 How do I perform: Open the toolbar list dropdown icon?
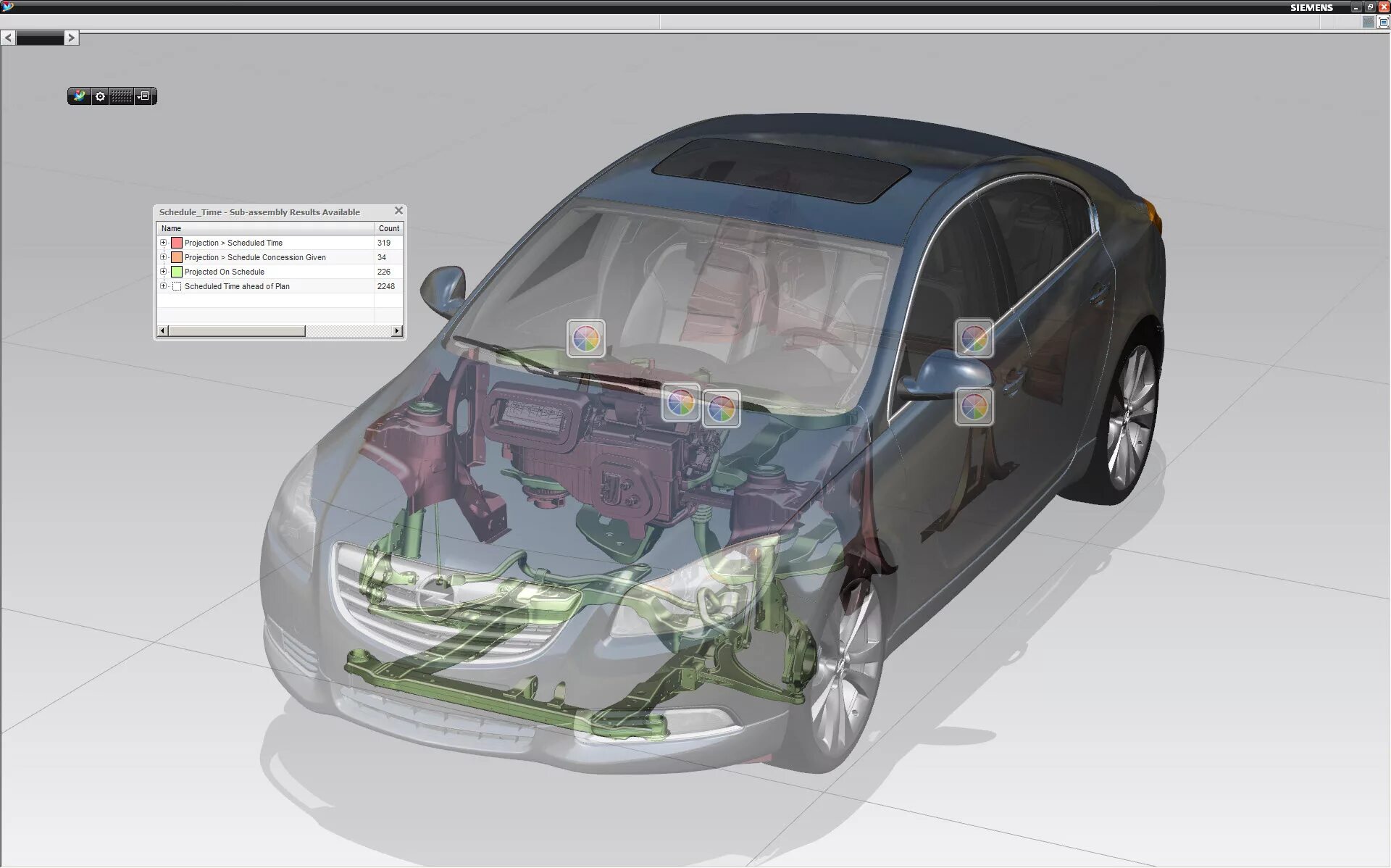pyautogui.click(x=144, y=96)
